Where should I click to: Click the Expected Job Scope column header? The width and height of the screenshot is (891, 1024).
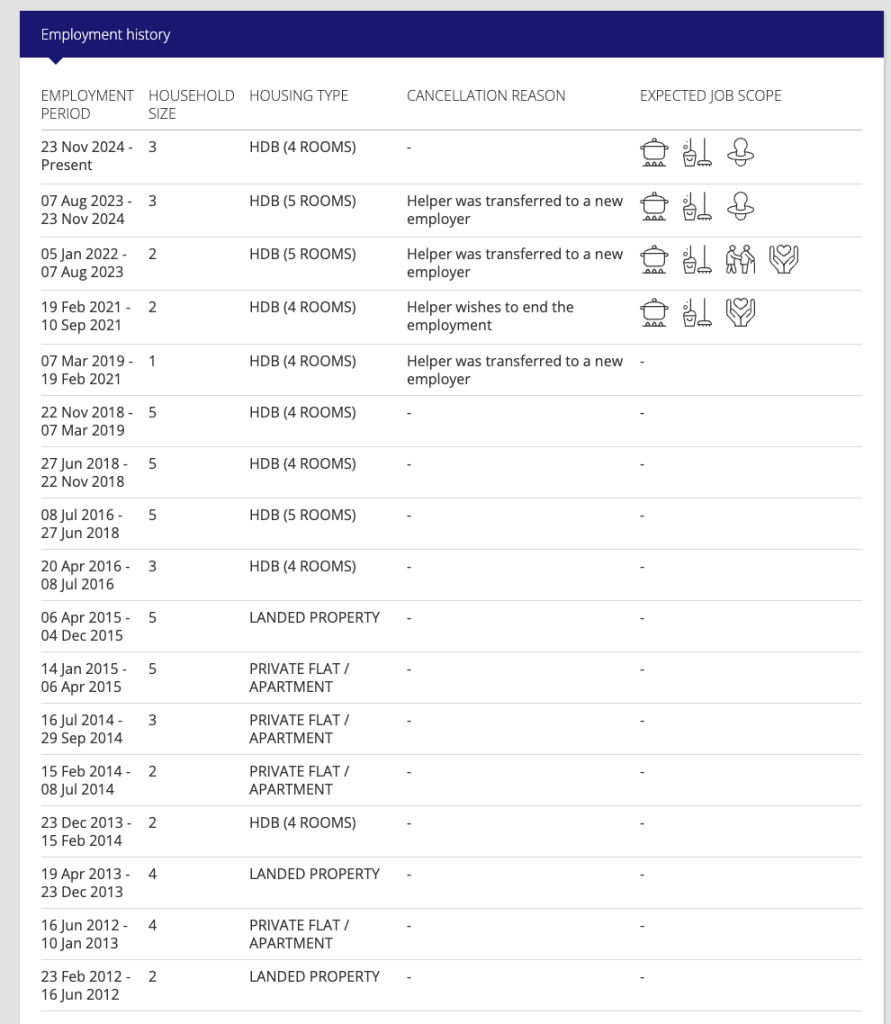tap(711, 96)
